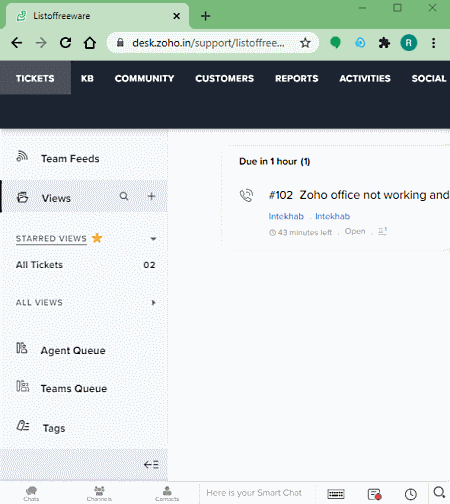Open Chats at the bottom bar
This screenshot has width=450, height=504.
[x=31, y=493]
